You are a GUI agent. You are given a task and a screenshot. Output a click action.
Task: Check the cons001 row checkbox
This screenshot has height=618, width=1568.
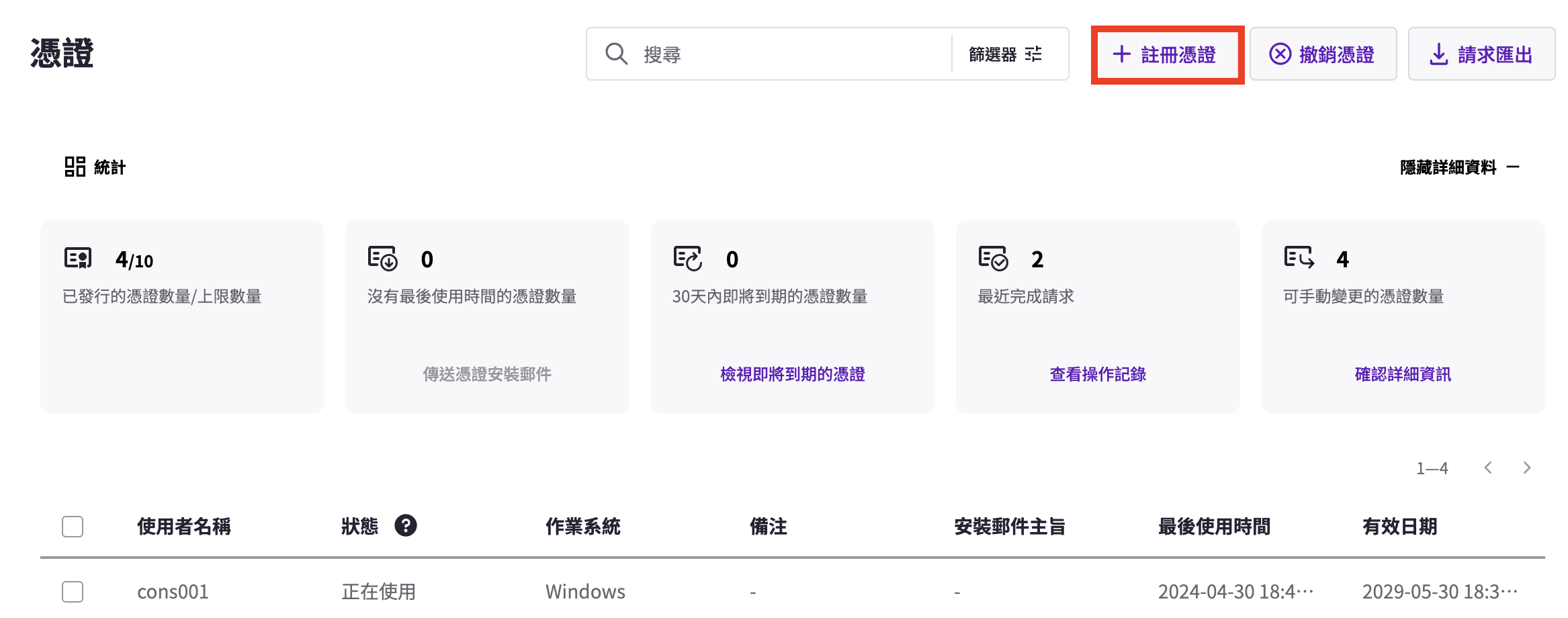[73, 592]
